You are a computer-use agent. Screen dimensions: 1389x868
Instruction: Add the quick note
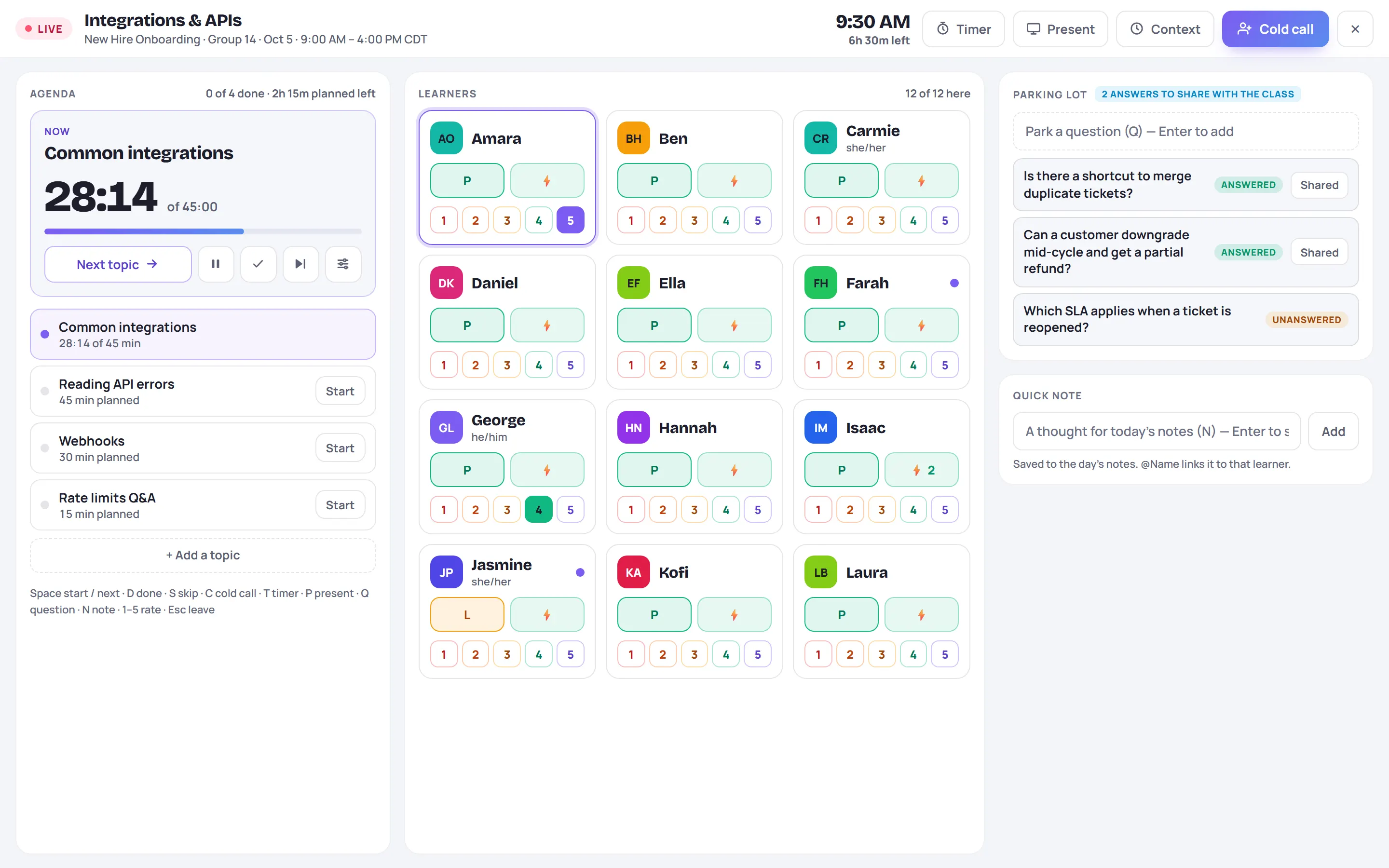pos(1333,431)
